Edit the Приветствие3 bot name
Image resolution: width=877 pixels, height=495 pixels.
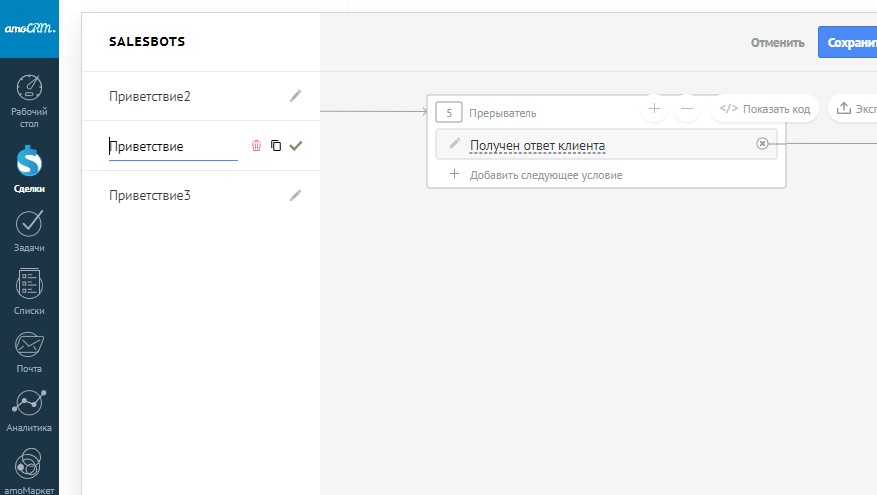point(295,196)
